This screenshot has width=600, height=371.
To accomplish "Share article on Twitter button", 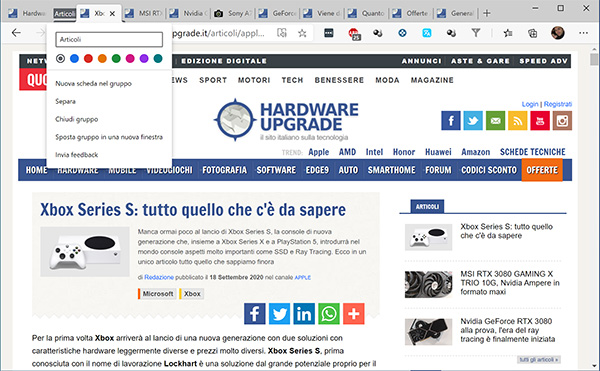I will 279,314.
